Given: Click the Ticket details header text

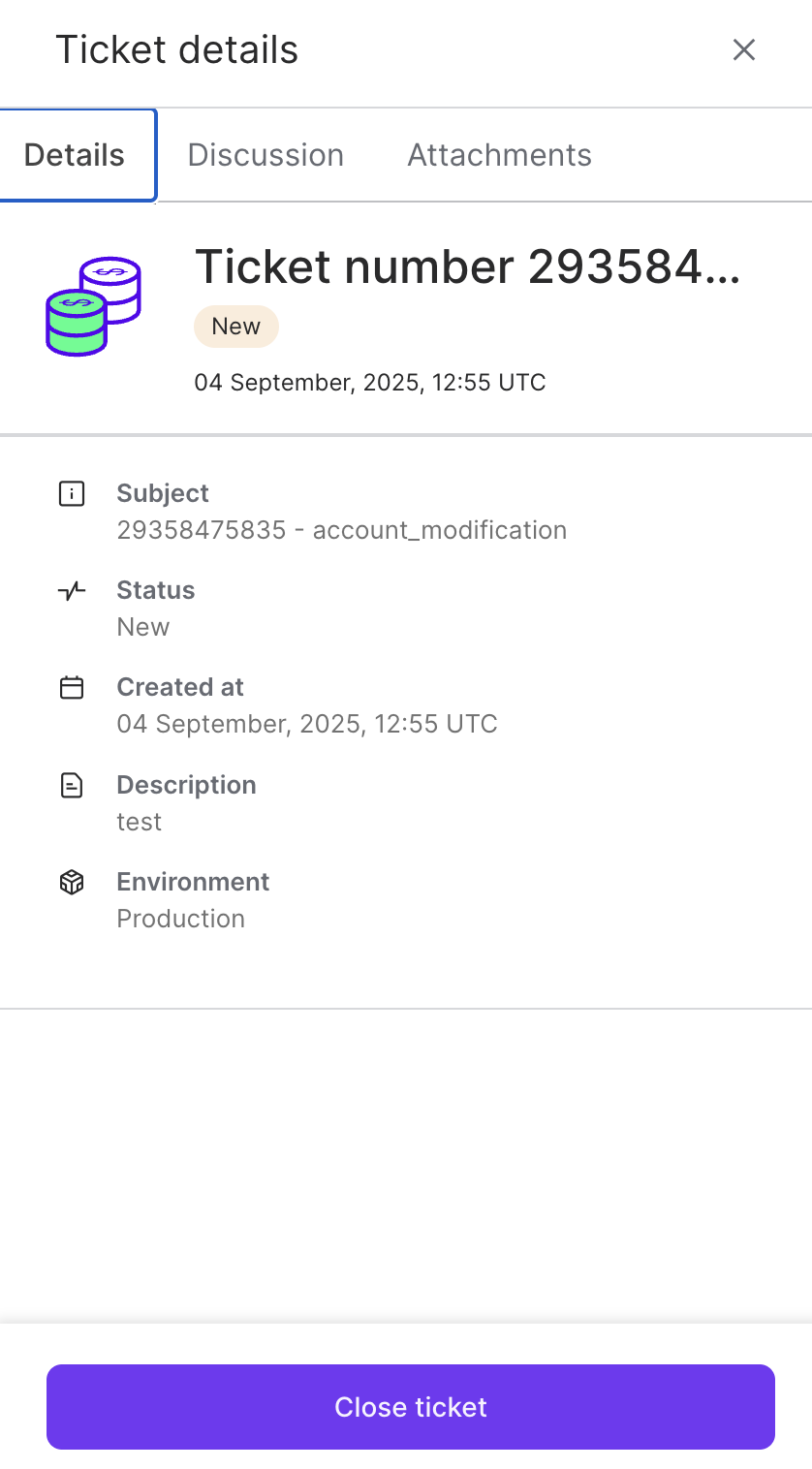Looking at the screenshot, I should (177, 49).
